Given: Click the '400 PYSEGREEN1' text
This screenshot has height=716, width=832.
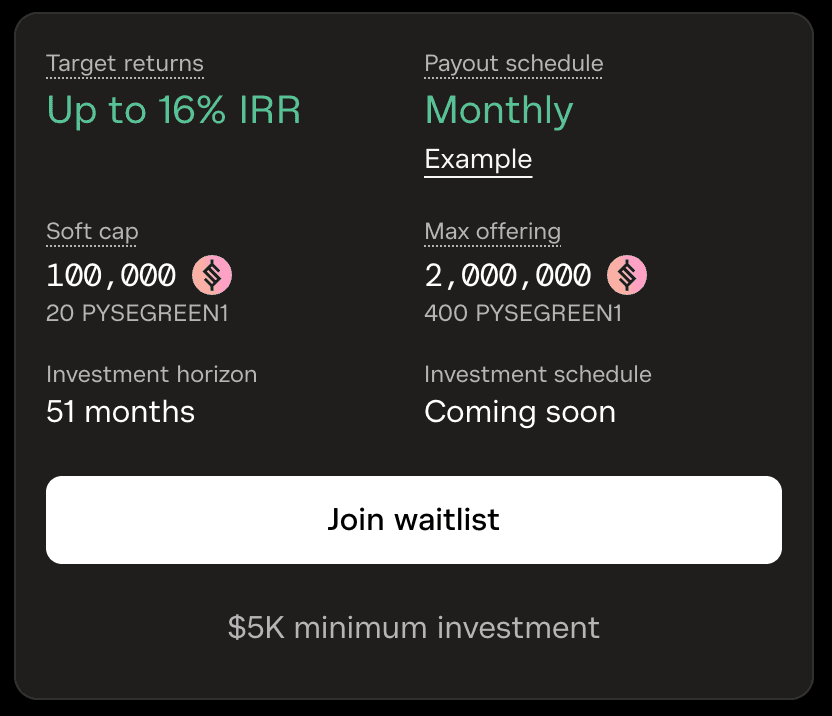Looking at the screenshot, I should tap(523, 314).
